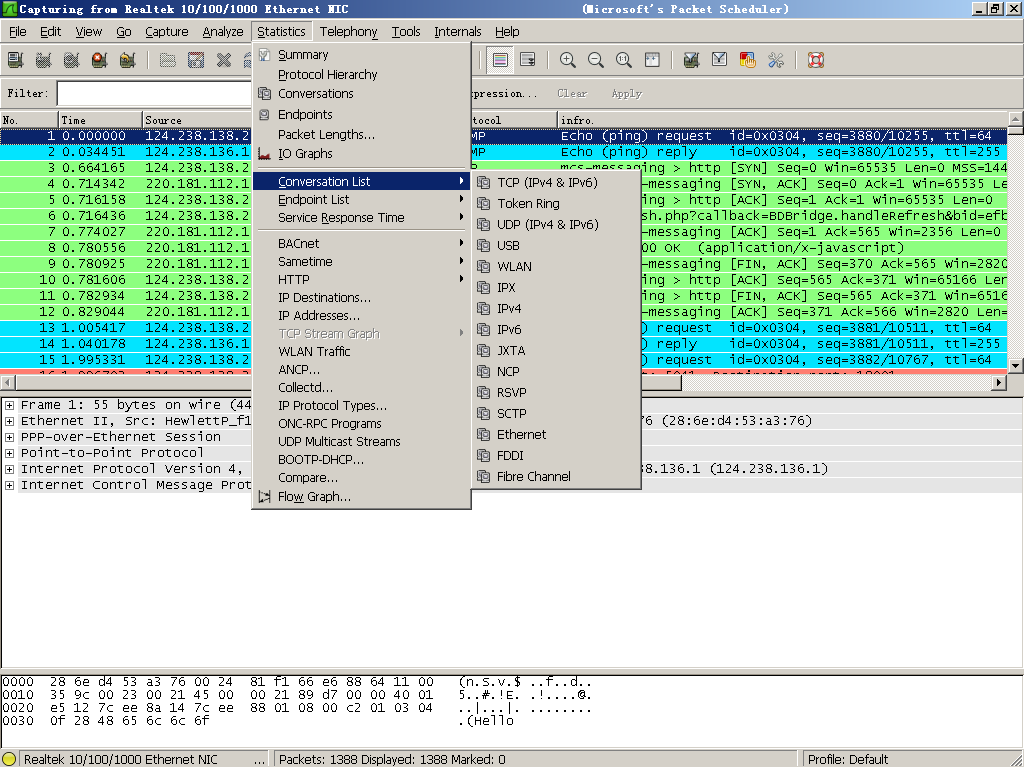Expand Point-to-Point Protocol node
1024x768 pixels.
coord(10,453)
